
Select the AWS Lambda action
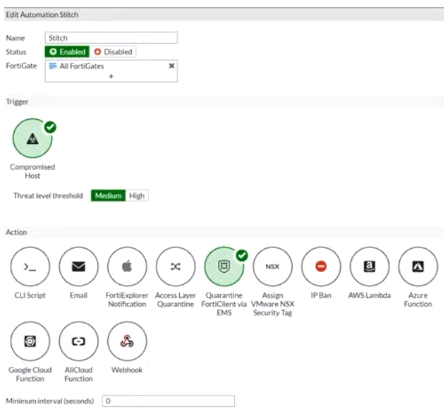click(x=369, y=267)
